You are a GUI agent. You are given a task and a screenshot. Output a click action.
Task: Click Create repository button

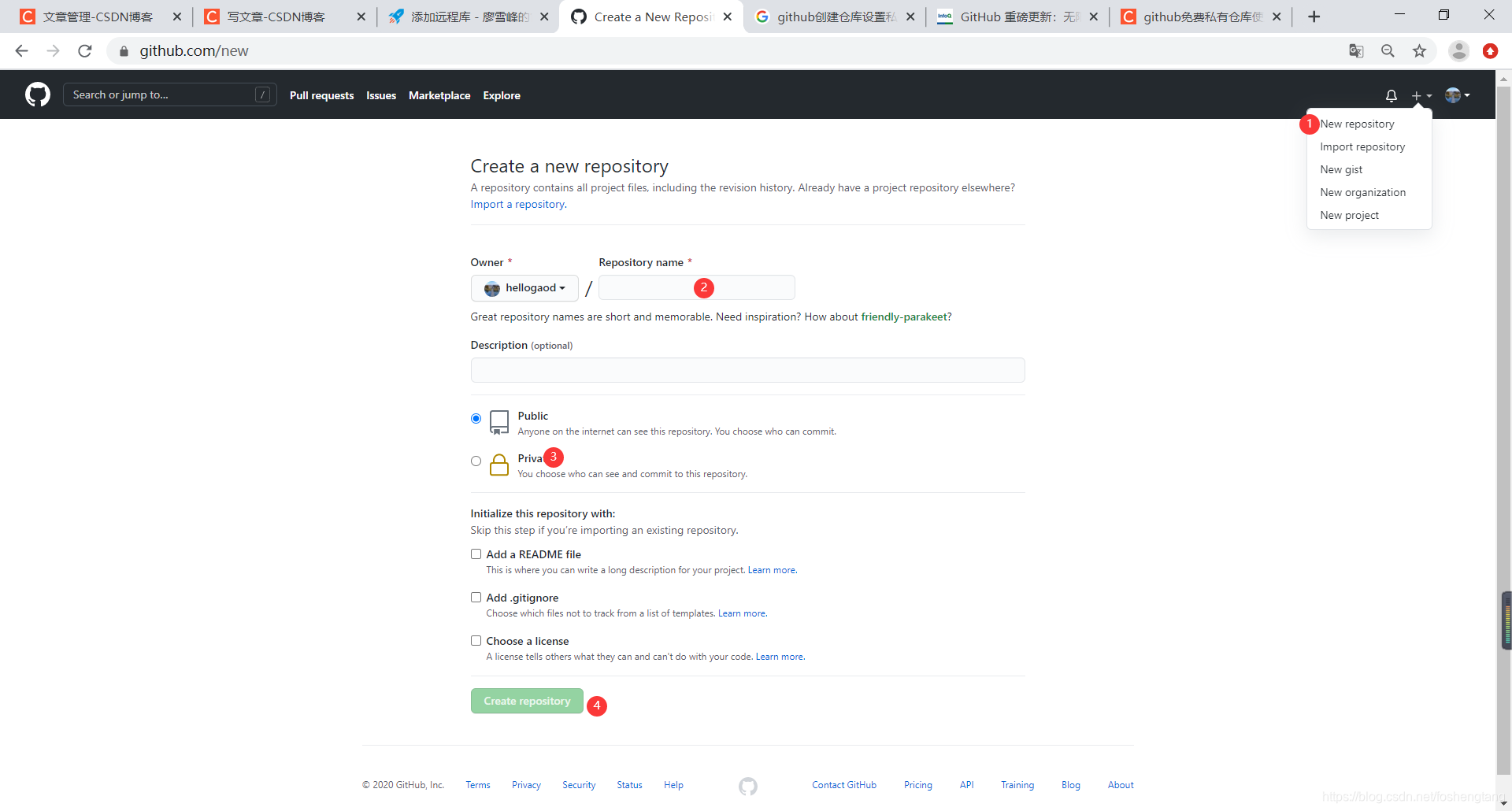pos(527,701)
